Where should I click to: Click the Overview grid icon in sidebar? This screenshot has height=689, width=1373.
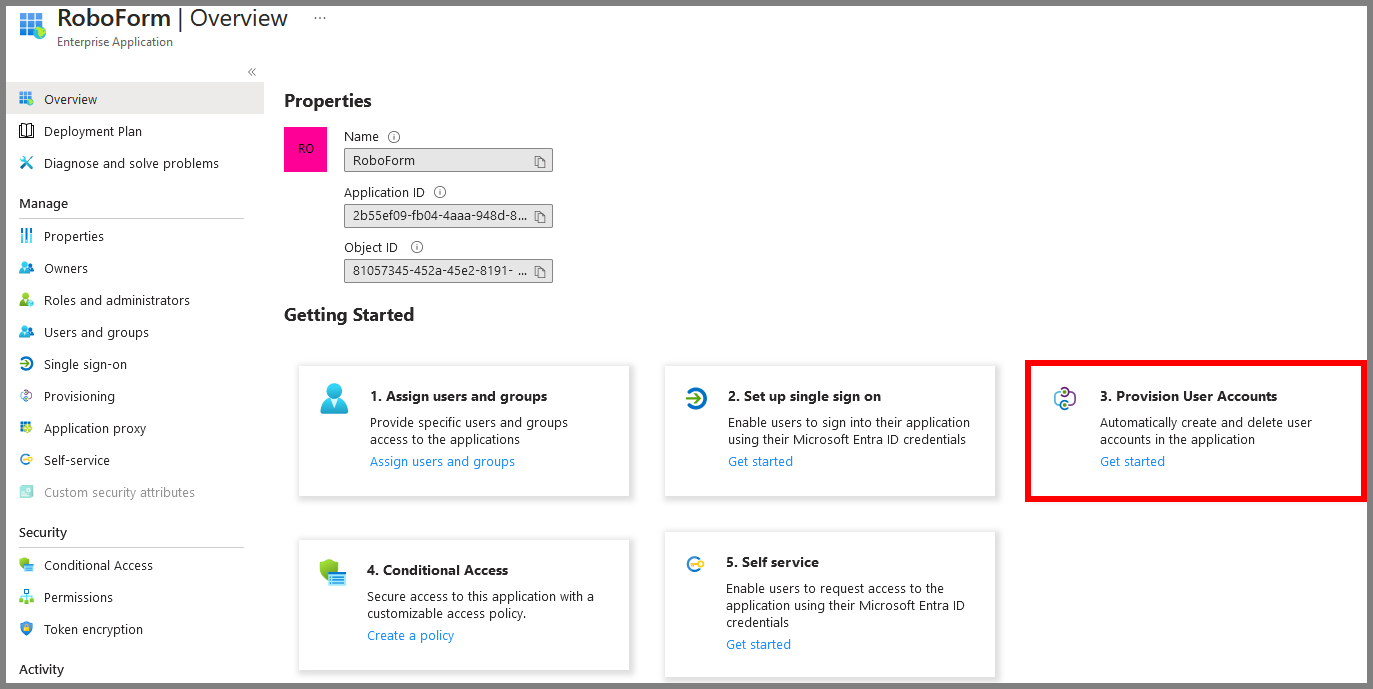pos(26,99)
